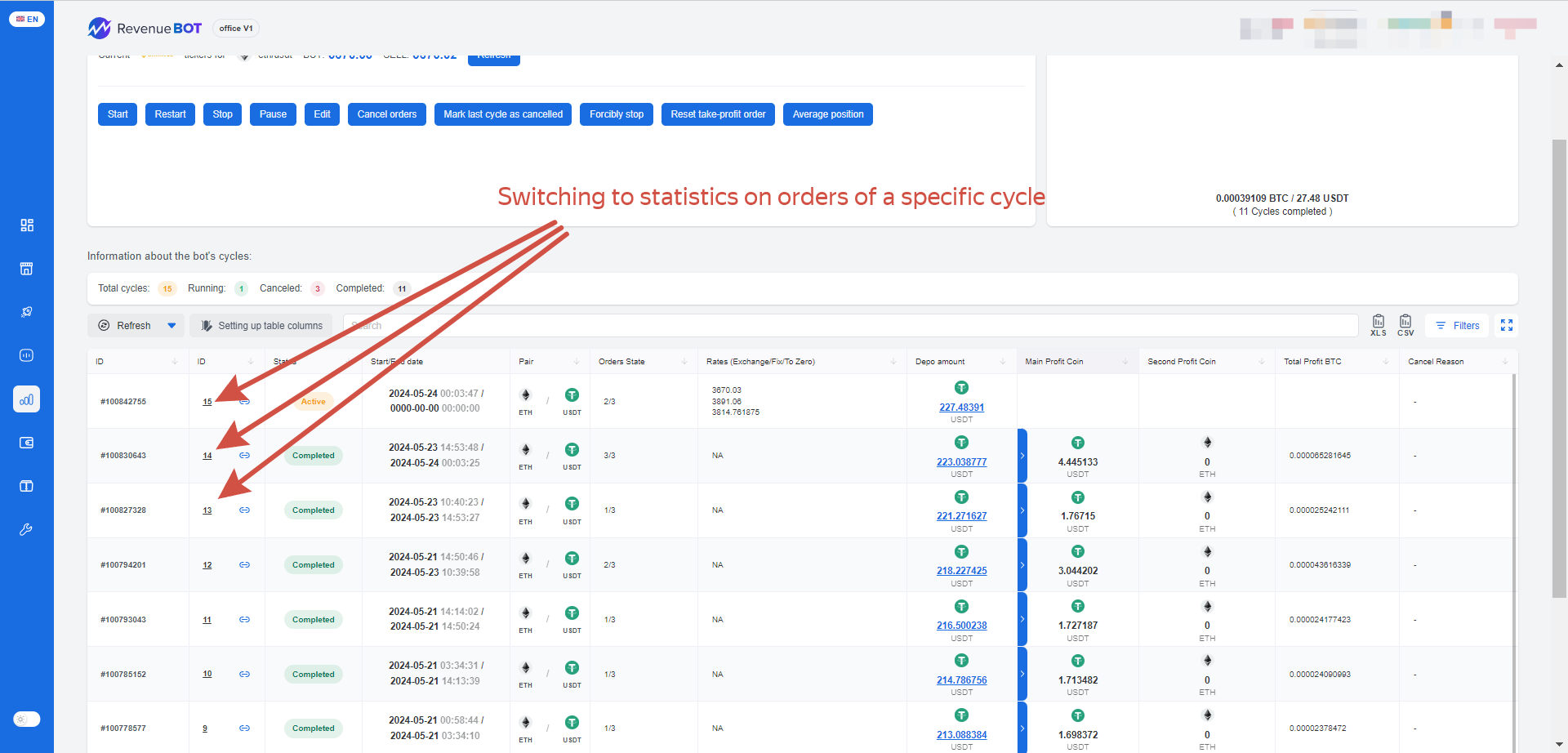The height and width of the screenshot is (753, 1568).
Task: Open the marketplace store icon in sidebar
Action: 27,269
